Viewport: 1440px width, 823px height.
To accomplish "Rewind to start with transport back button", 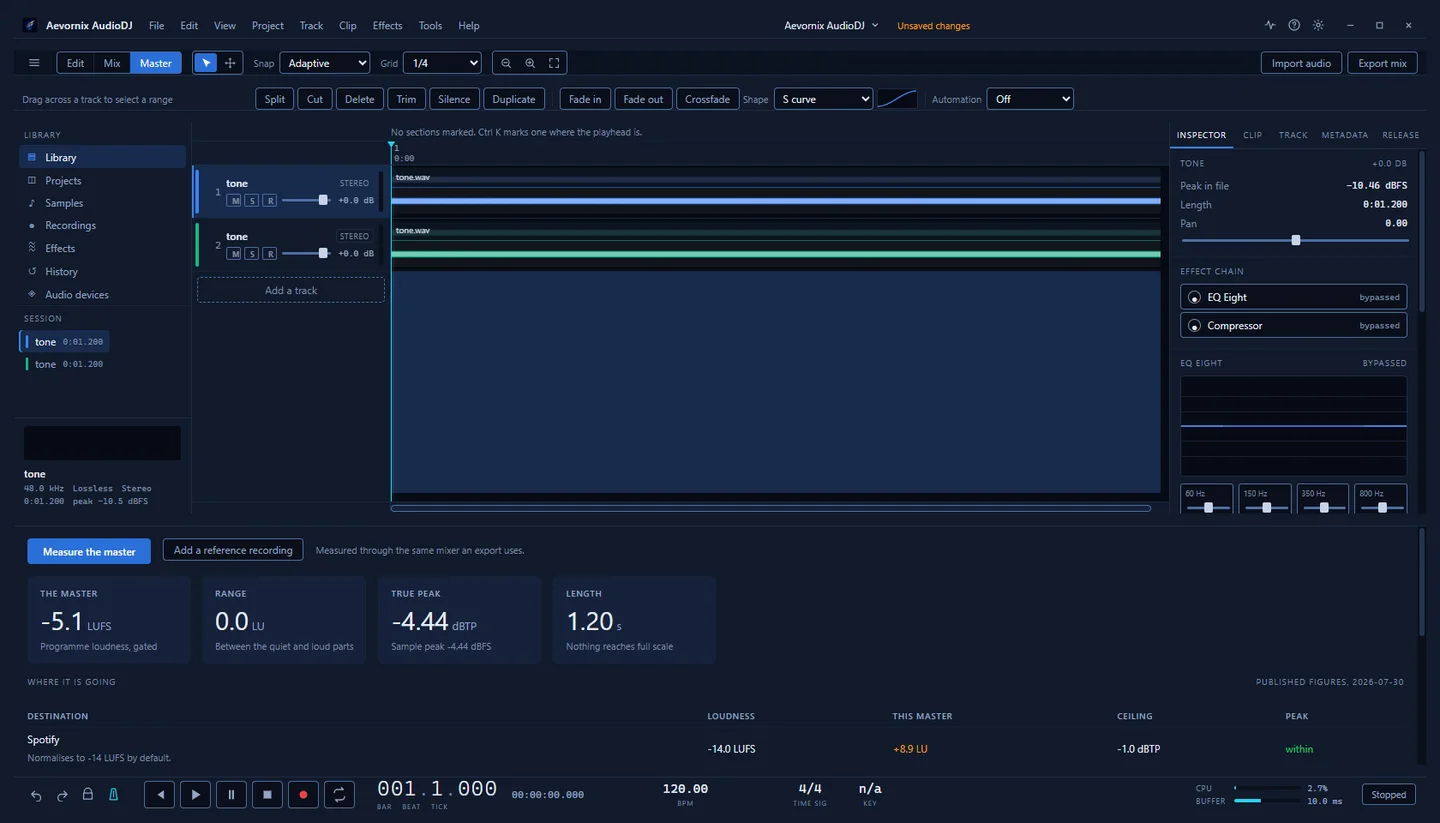I will click(159, 795).
